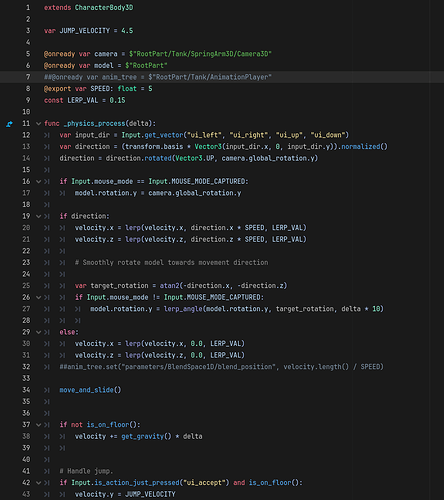The image size is (444, 500).
Task: Click the get_gravity() function call
Action: coord(146,436)
